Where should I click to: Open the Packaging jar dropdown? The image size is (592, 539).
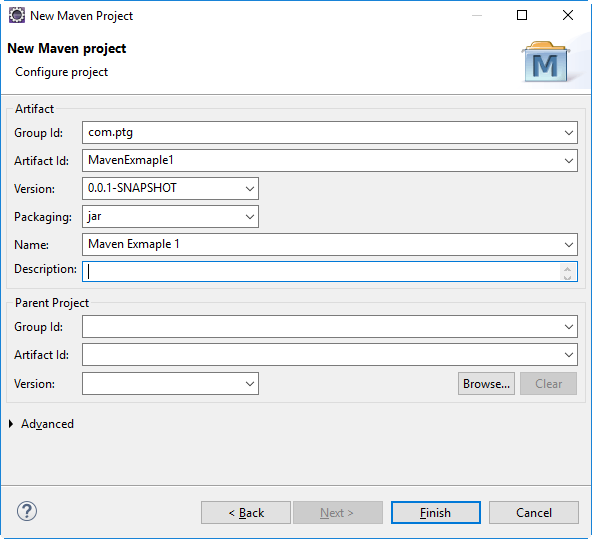pyautogui.click(x=250, y=217)
